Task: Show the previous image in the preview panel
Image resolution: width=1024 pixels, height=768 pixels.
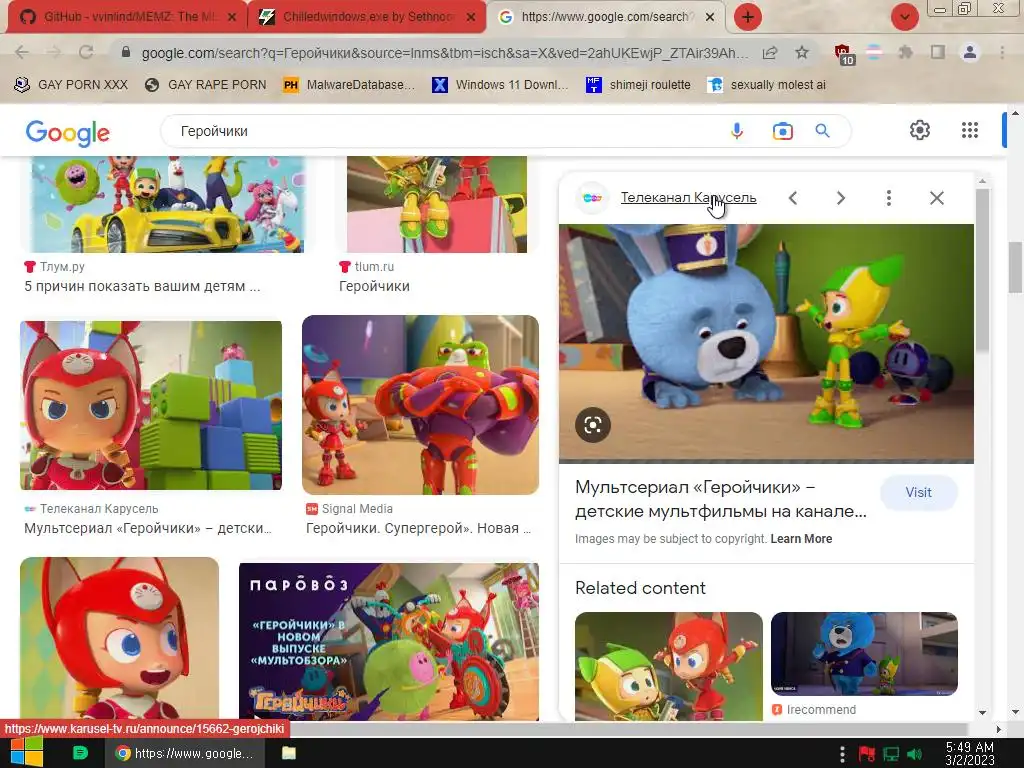Action: 793,198
